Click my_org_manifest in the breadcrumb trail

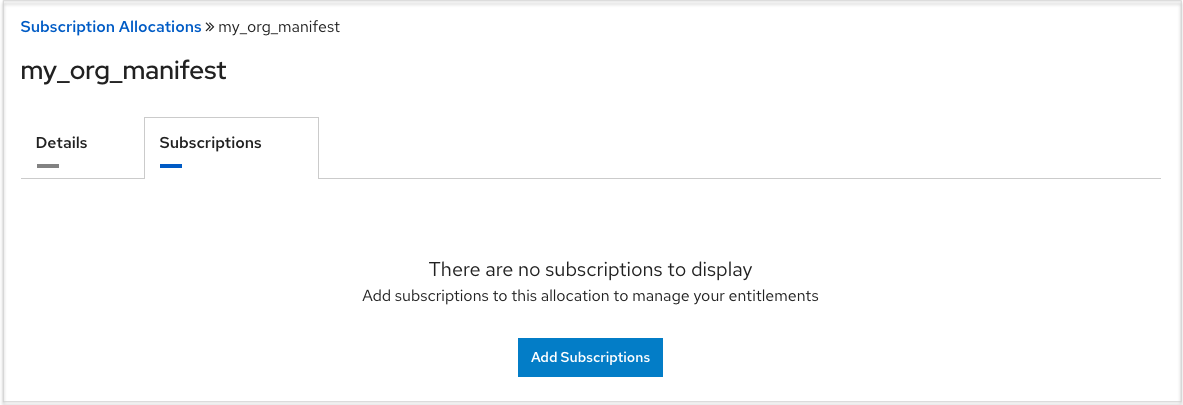279,27
